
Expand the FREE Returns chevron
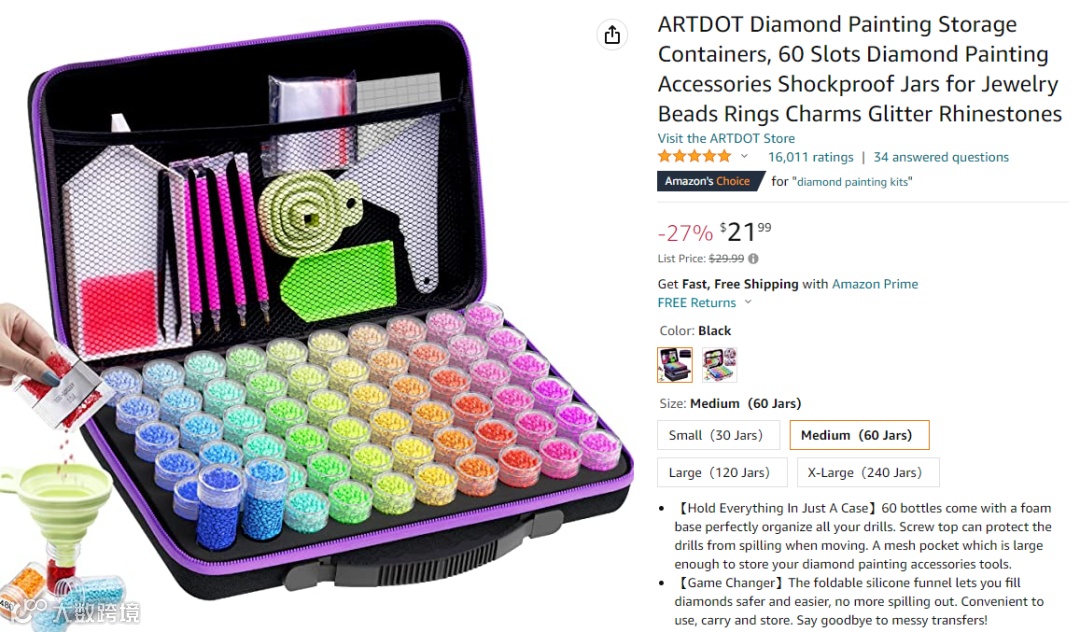[x=748, y=302]
